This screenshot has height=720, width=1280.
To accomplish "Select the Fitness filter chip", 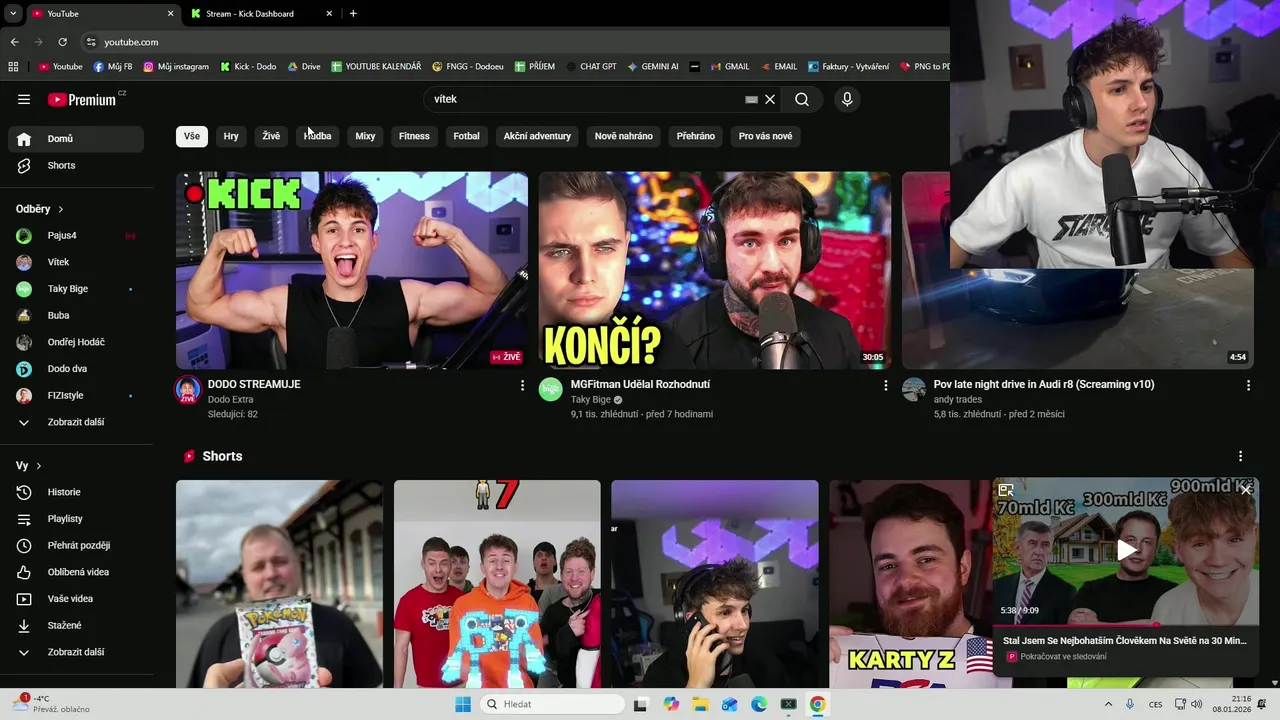I will tap(414, 136).
